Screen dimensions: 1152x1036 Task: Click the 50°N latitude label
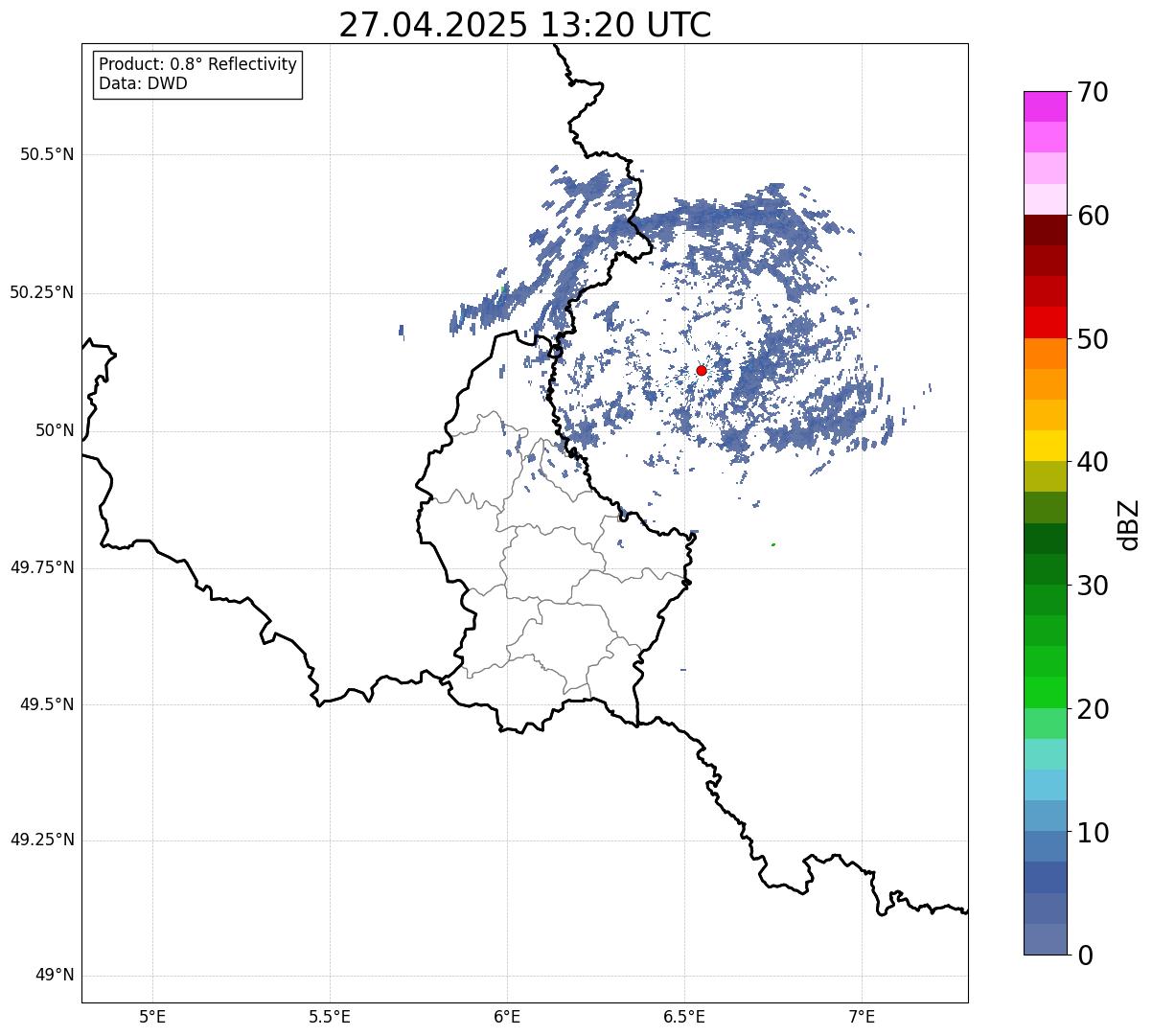[x=55, y=430]
